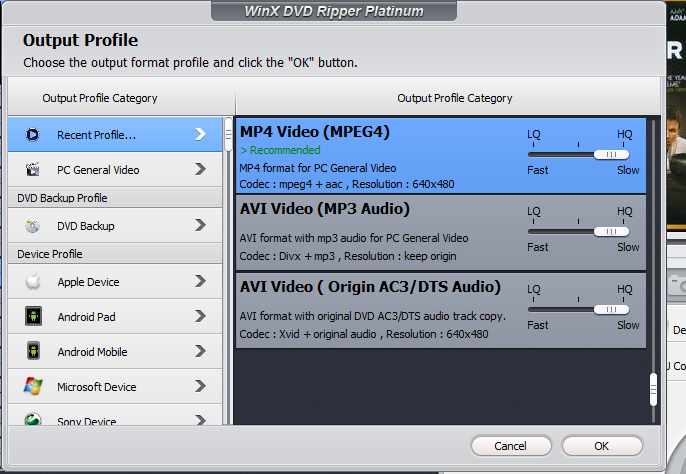This screenshot has height=474, width=686.
Task: Click the PC General Video clapperboard icon
Action: (33, 169)
